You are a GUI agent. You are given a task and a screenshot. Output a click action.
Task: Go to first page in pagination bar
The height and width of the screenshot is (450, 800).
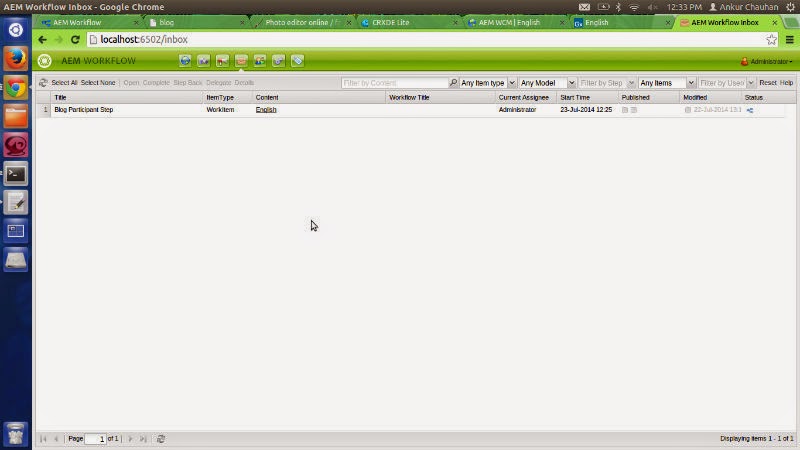click(x=43, y=439)
